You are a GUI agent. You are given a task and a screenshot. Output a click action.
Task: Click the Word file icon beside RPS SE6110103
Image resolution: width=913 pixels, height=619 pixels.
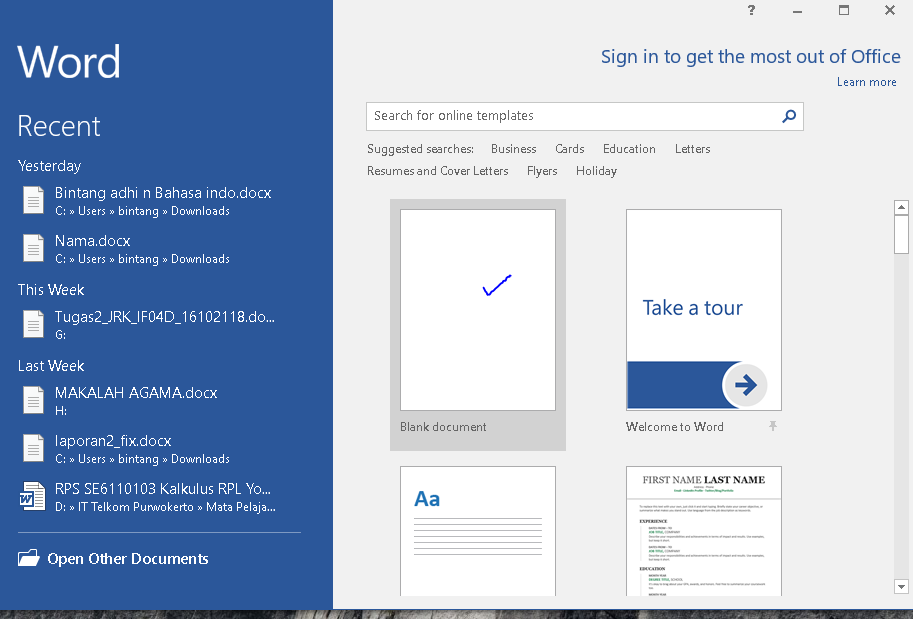click(x=32, y=496)
